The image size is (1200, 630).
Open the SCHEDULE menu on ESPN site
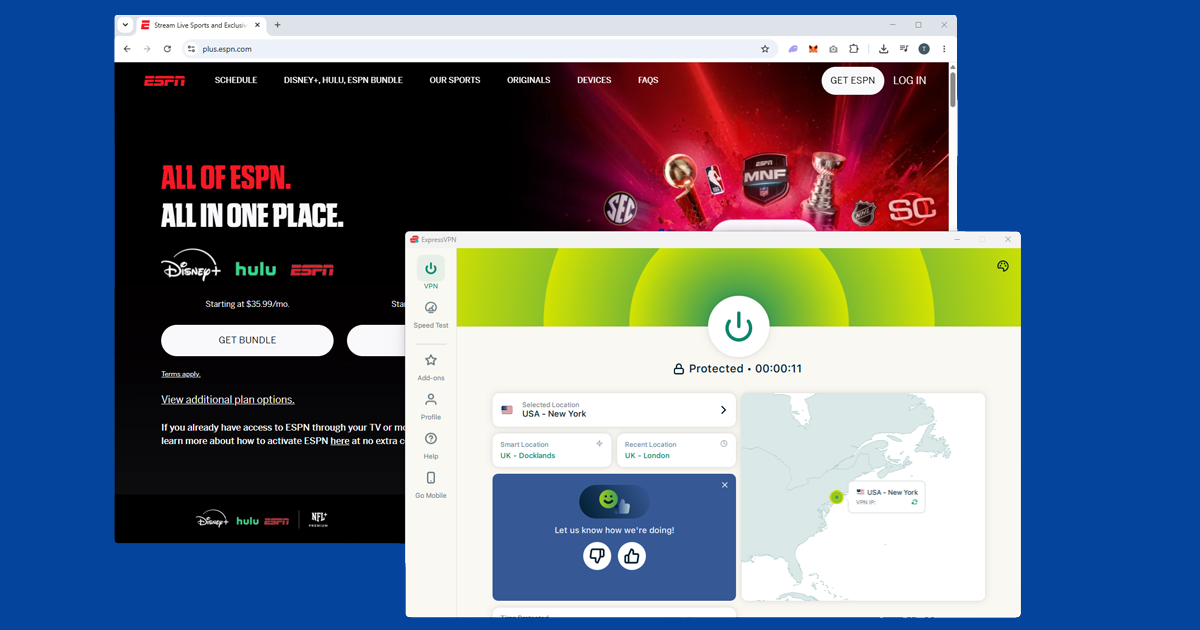tap(236, 80)
